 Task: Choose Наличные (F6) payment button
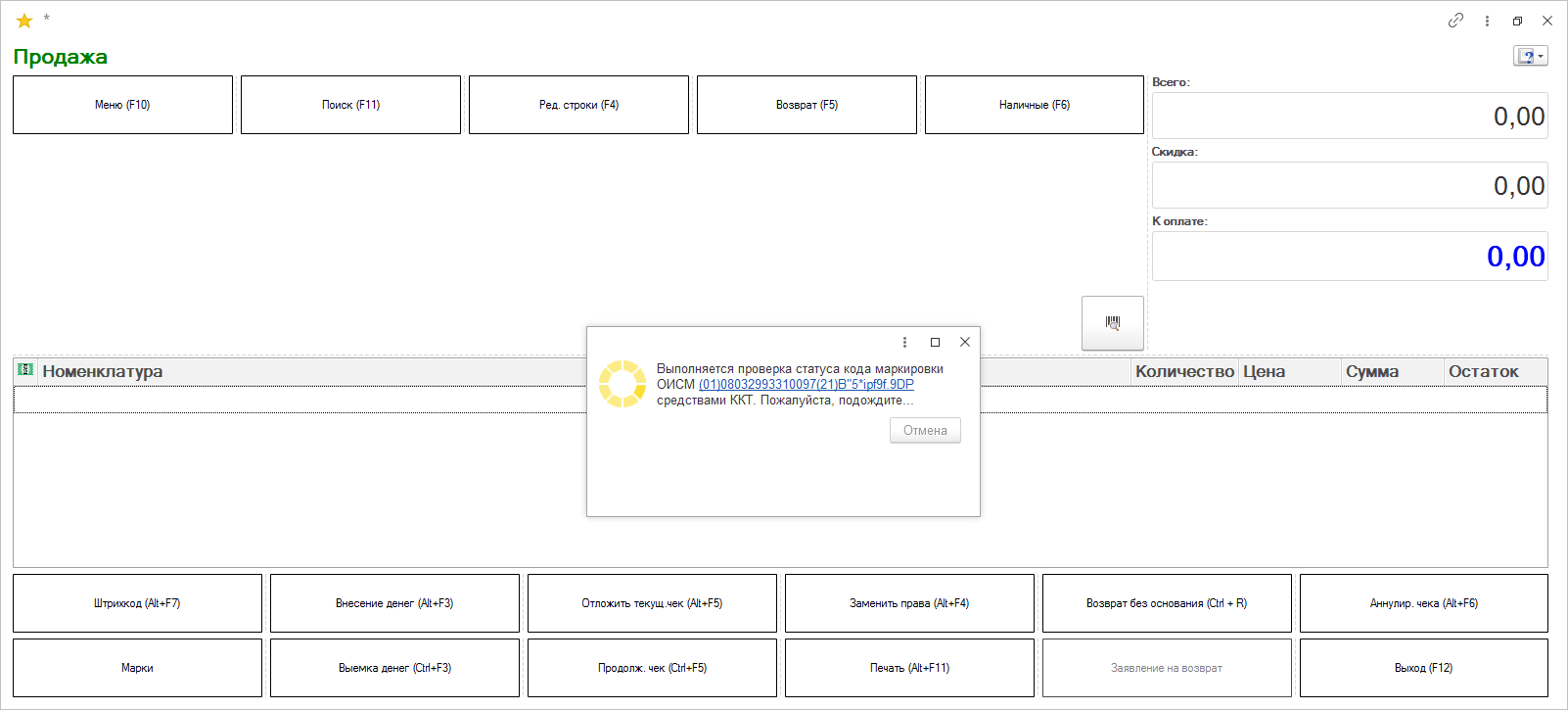[1035, 105]
